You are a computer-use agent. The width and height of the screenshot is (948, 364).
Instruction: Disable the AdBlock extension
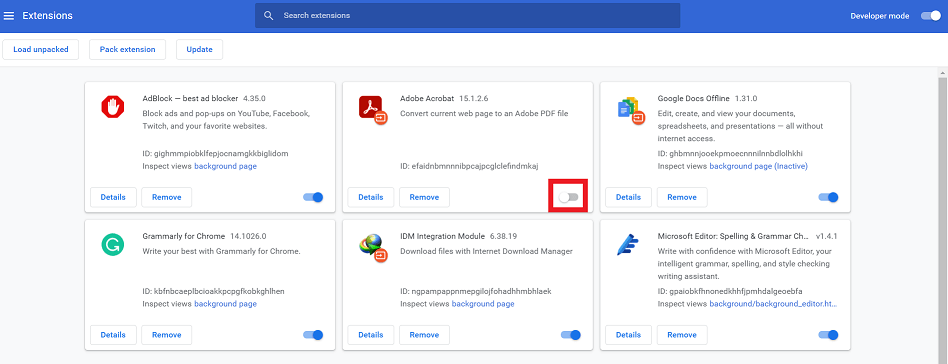click(313, 197)
